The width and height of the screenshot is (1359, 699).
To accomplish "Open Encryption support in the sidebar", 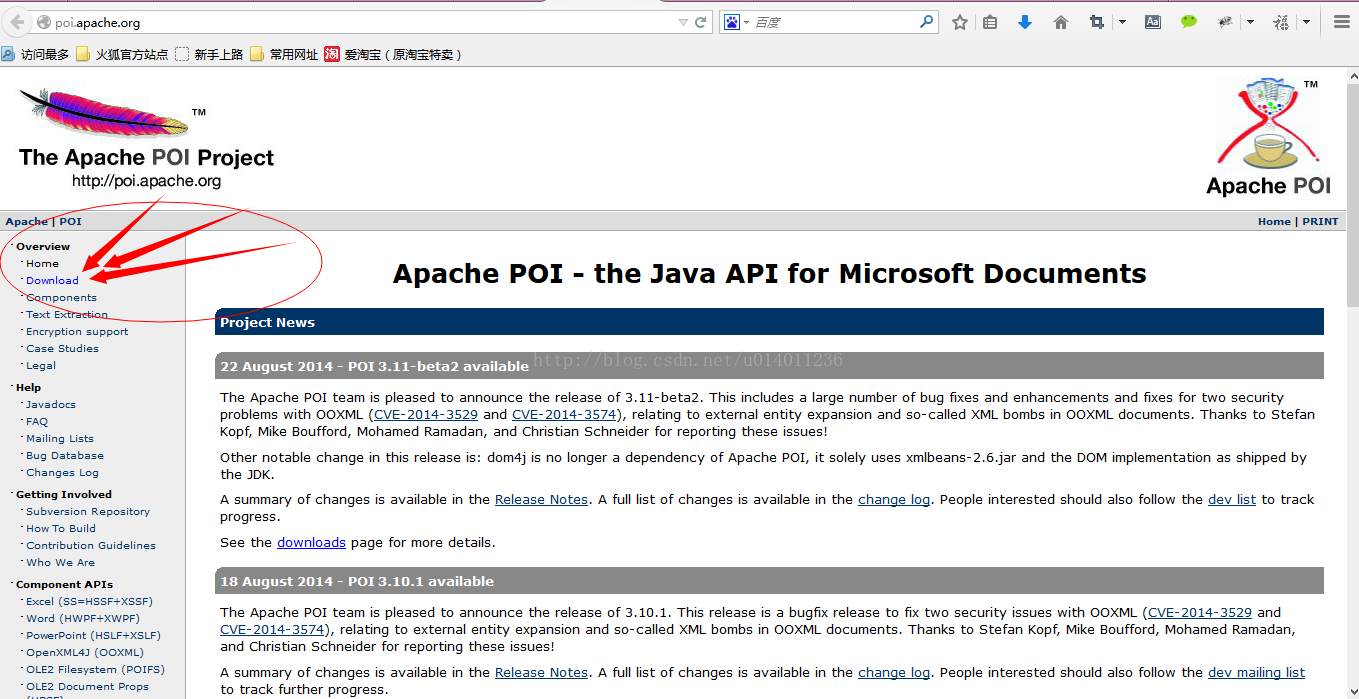I will pyautogui.click(x=77, y=332).
